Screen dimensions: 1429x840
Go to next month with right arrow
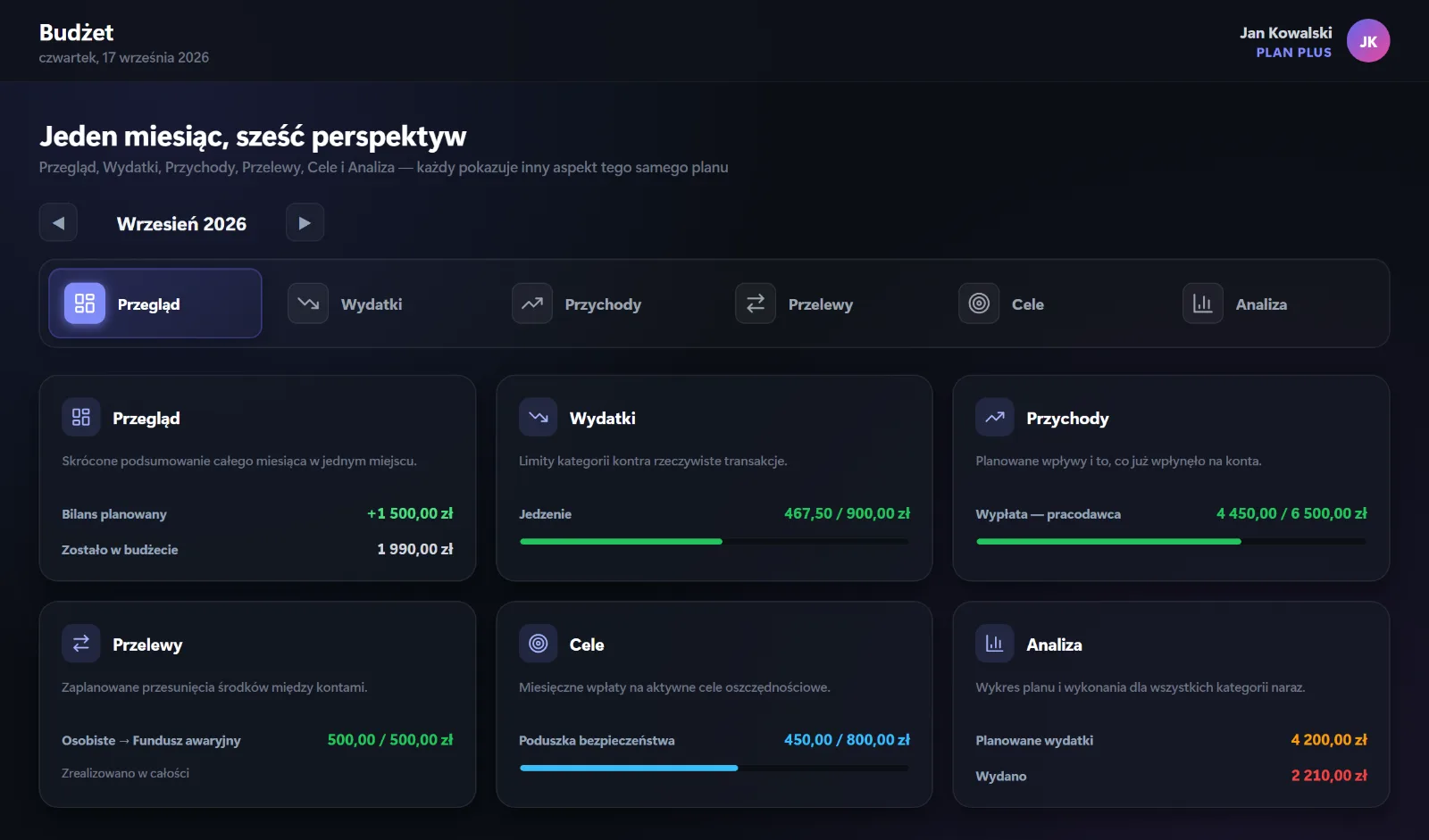click(x=305, y=222)
